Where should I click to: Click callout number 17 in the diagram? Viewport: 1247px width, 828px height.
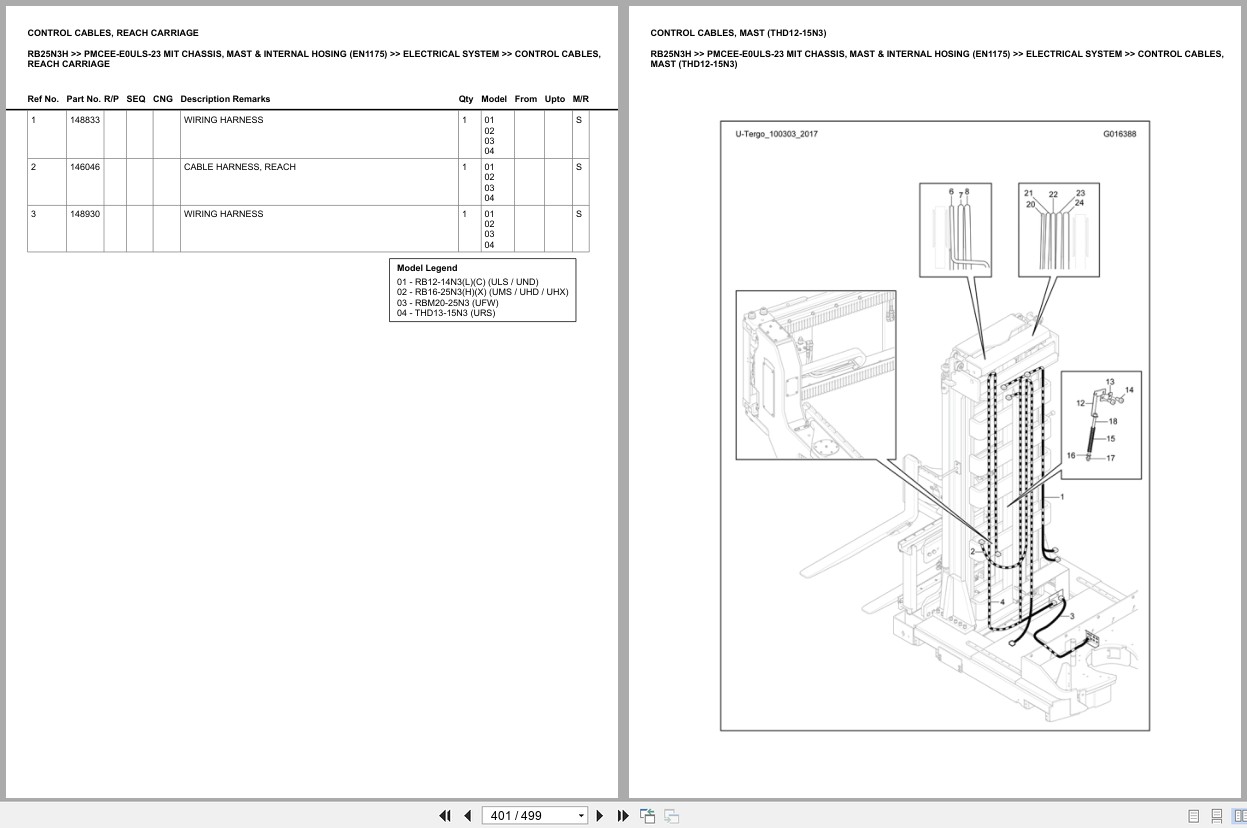click(1110, 459)
